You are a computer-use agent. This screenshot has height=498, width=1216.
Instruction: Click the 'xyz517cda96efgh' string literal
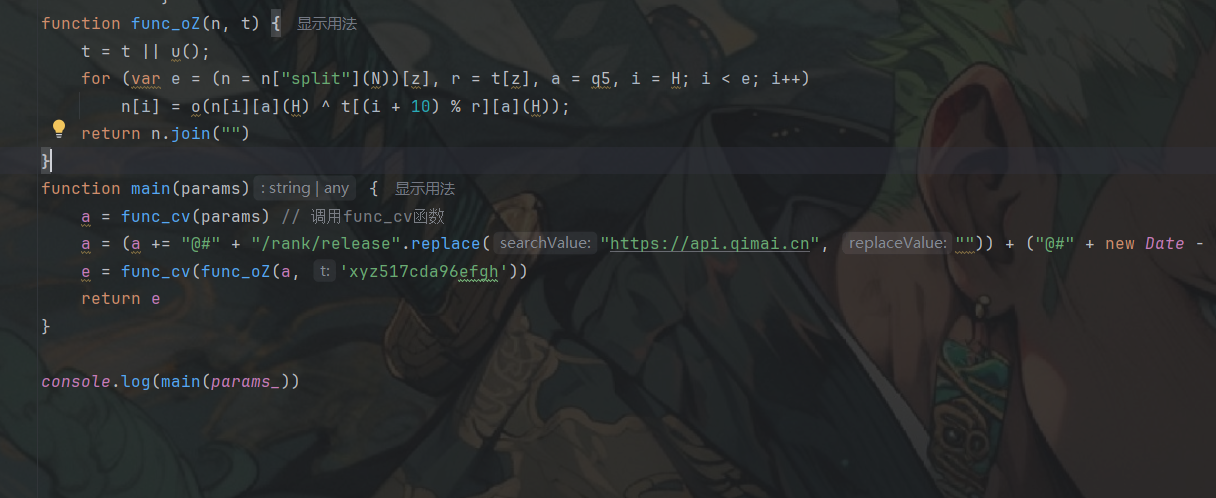click(x=424, y=271)
